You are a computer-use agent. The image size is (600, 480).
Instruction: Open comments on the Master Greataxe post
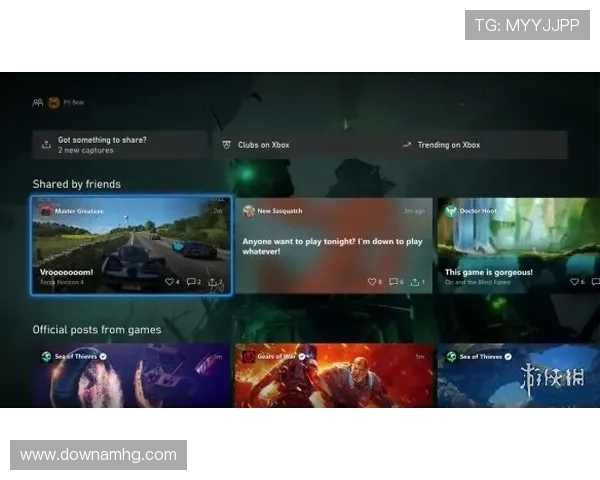191,282
